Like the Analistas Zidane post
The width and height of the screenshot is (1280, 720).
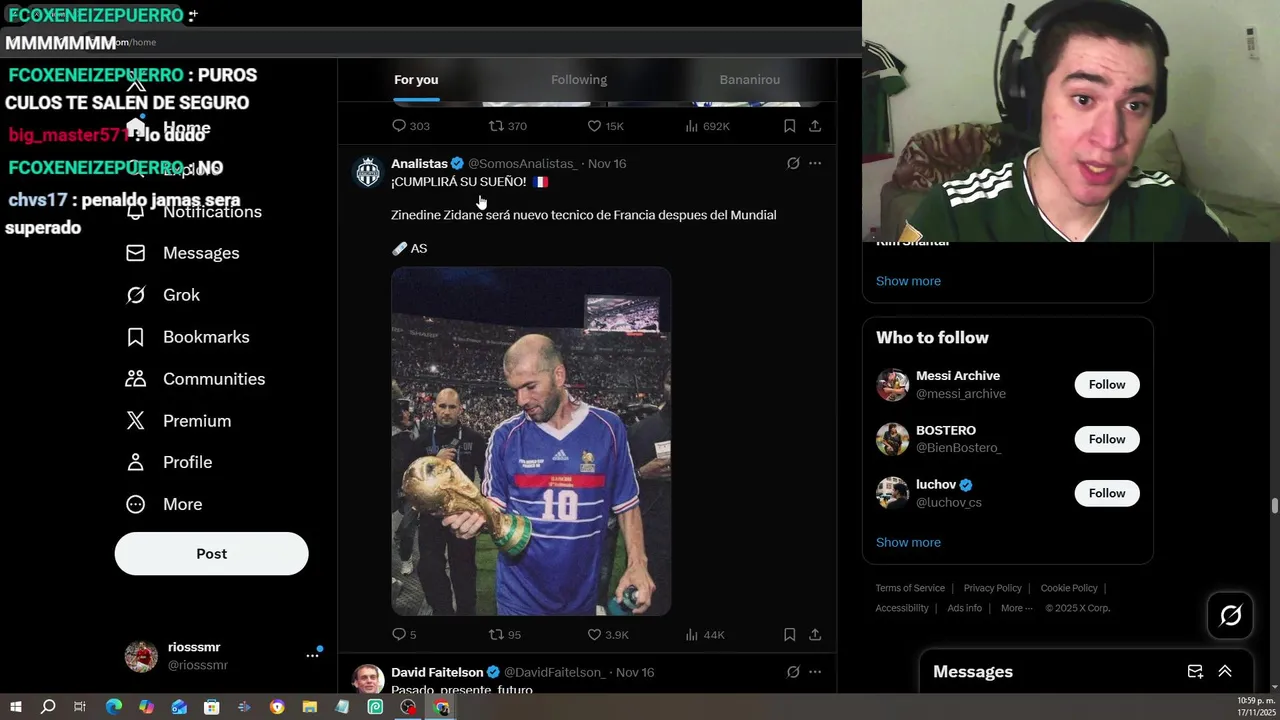[607, 635]
